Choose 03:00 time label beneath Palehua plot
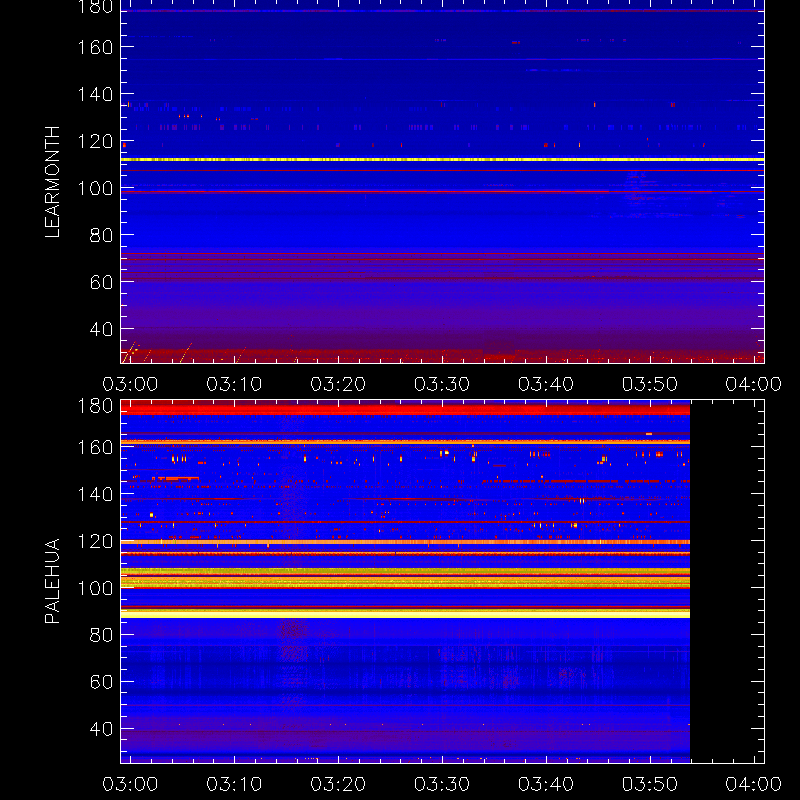Image resolution: width=800 pixels, height=800 pixels. 130,784
